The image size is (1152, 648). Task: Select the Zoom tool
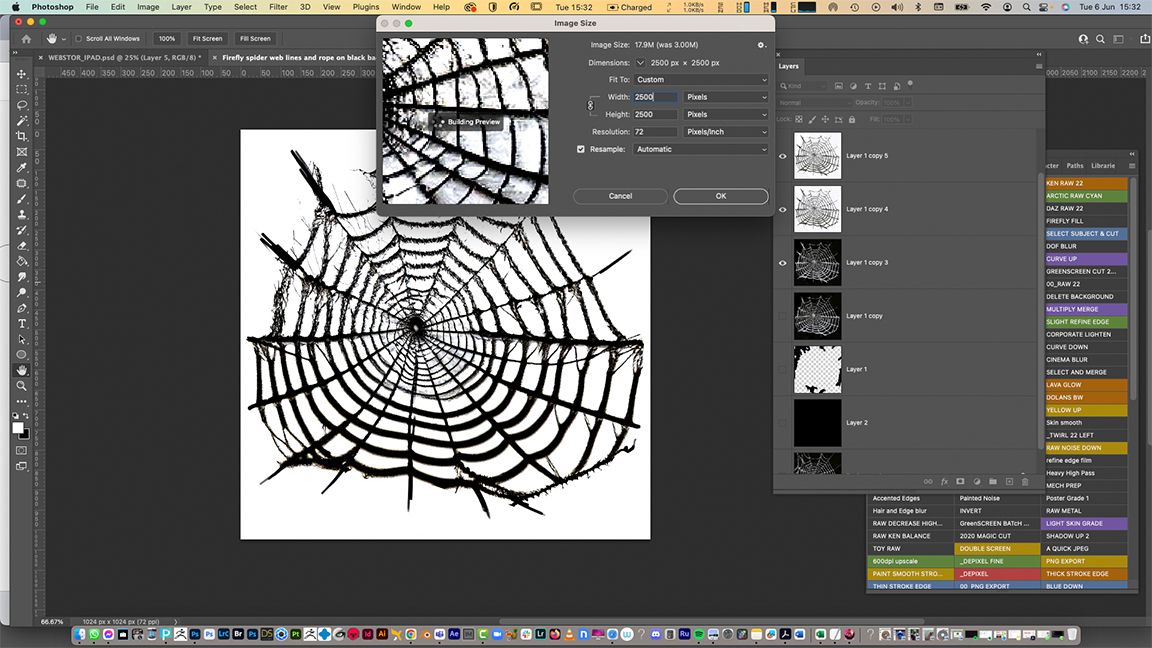click(x=21, y=386)
